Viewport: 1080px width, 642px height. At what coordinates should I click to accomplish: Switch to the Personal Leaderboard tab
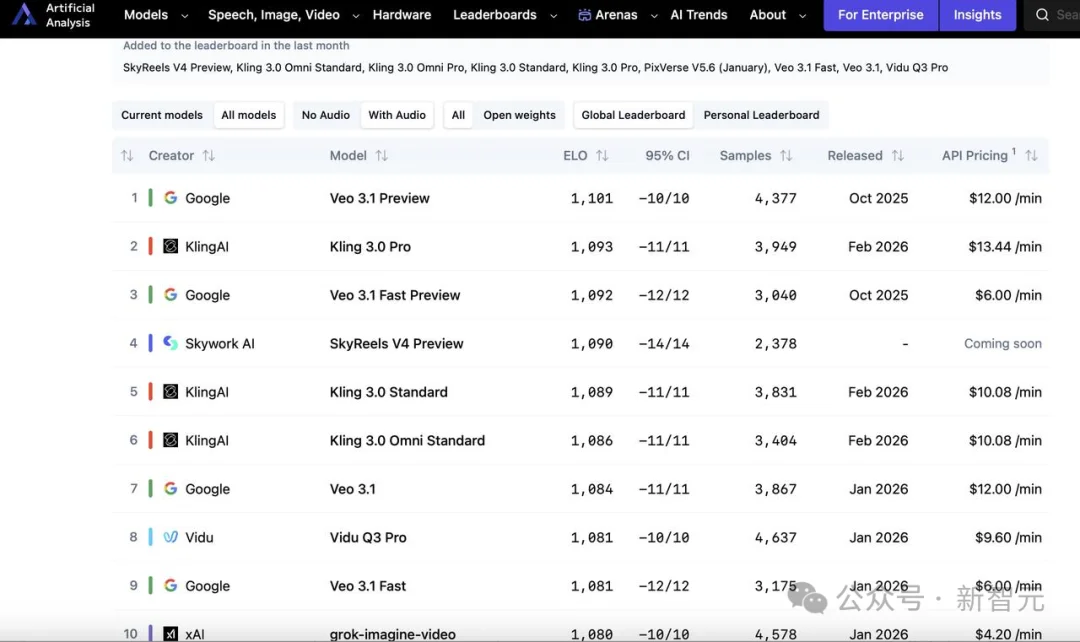point(762,115)
